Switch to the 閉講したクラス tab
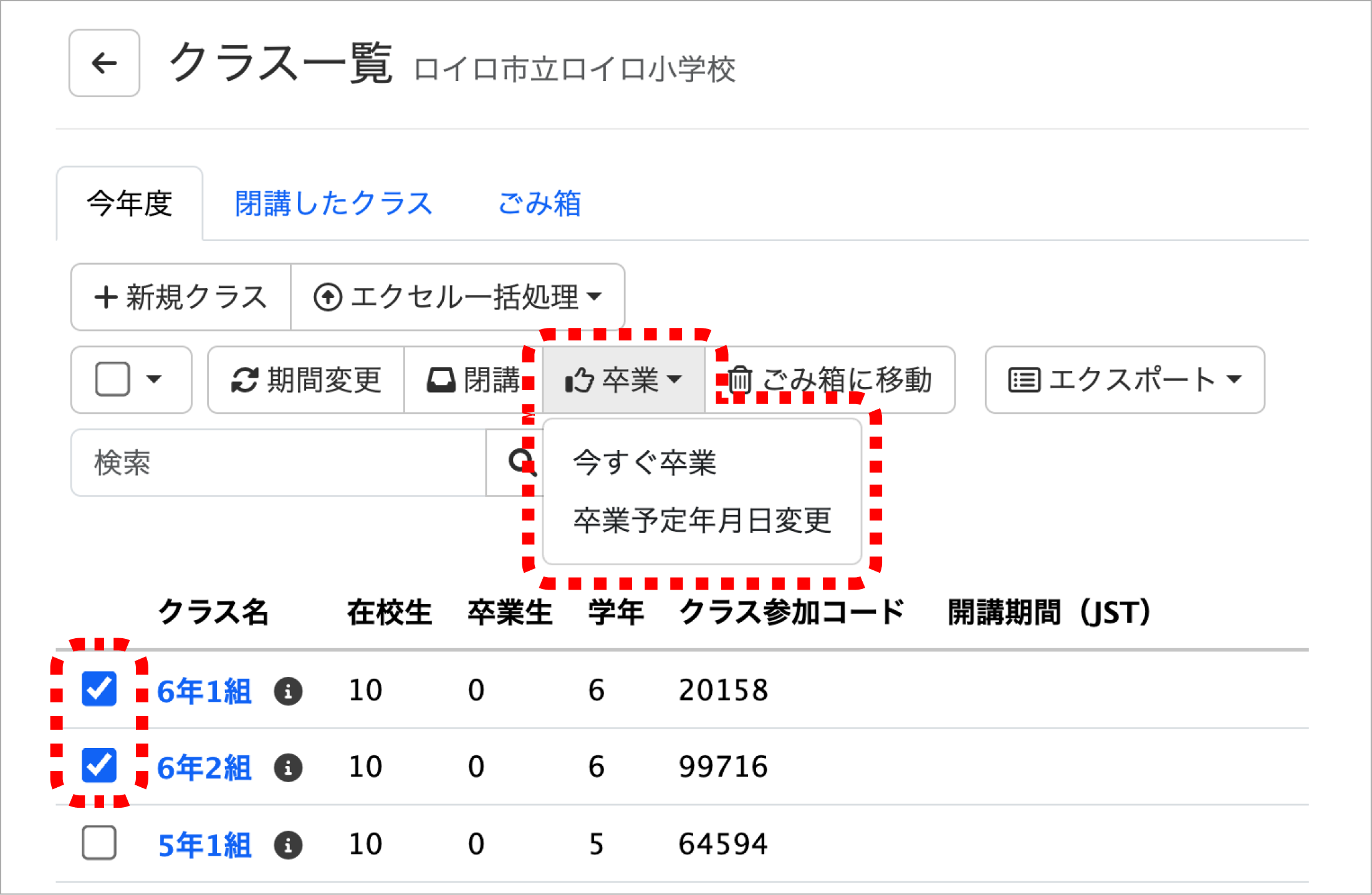 click(333, 204)
